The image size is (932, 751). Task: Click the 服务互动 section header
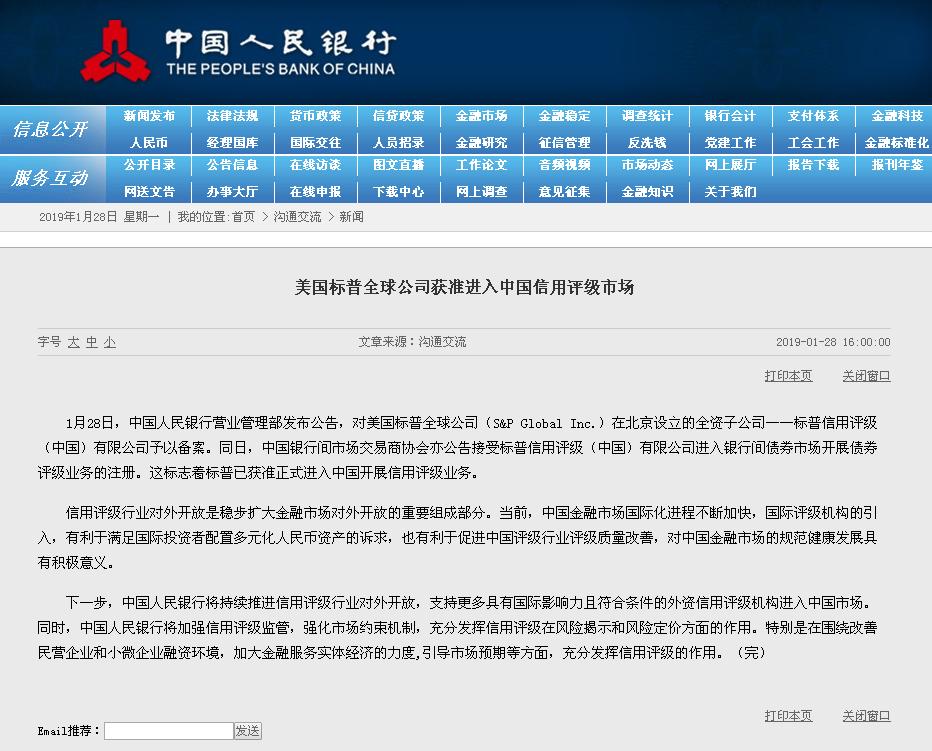pos(51,178)
